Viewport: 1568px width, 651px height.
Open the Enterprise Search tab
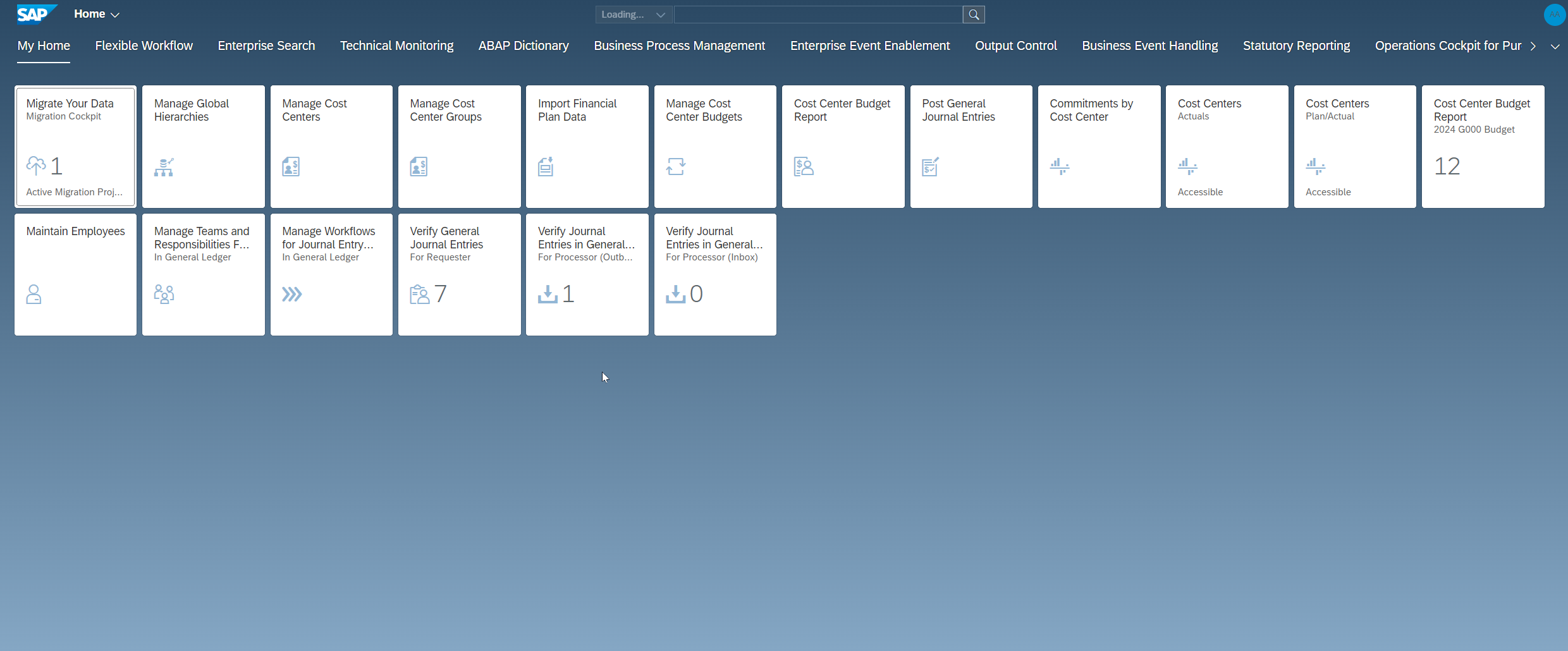266,46
